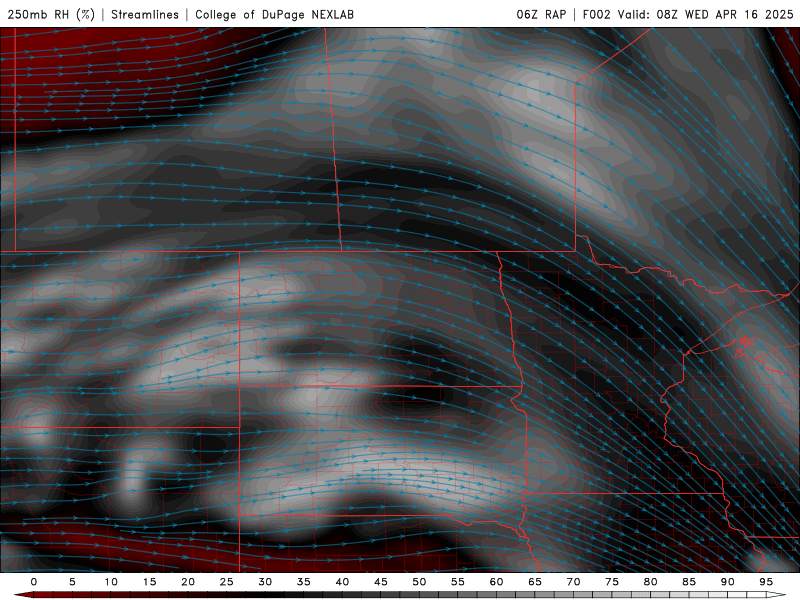Click the '25' label on the colorbar
This screenshot has width=800, height=600.
click(227, 582)
